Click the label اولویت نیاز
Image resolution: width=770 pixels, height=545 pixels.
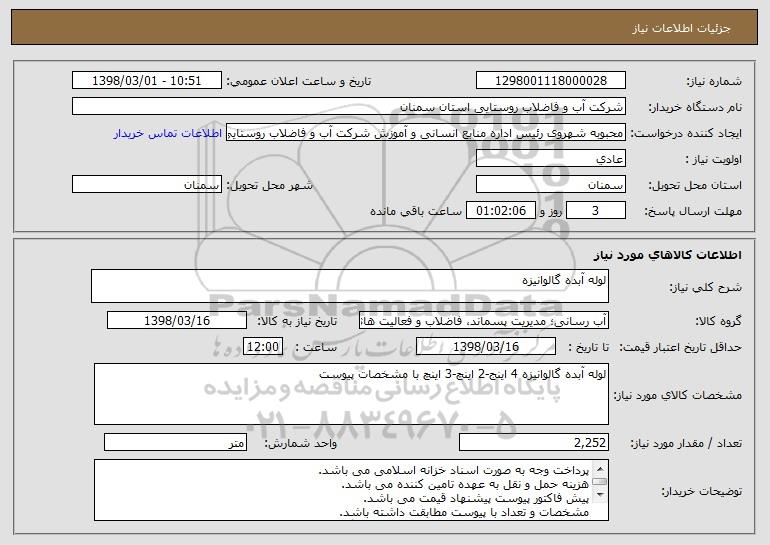click(x=714, y=160)
